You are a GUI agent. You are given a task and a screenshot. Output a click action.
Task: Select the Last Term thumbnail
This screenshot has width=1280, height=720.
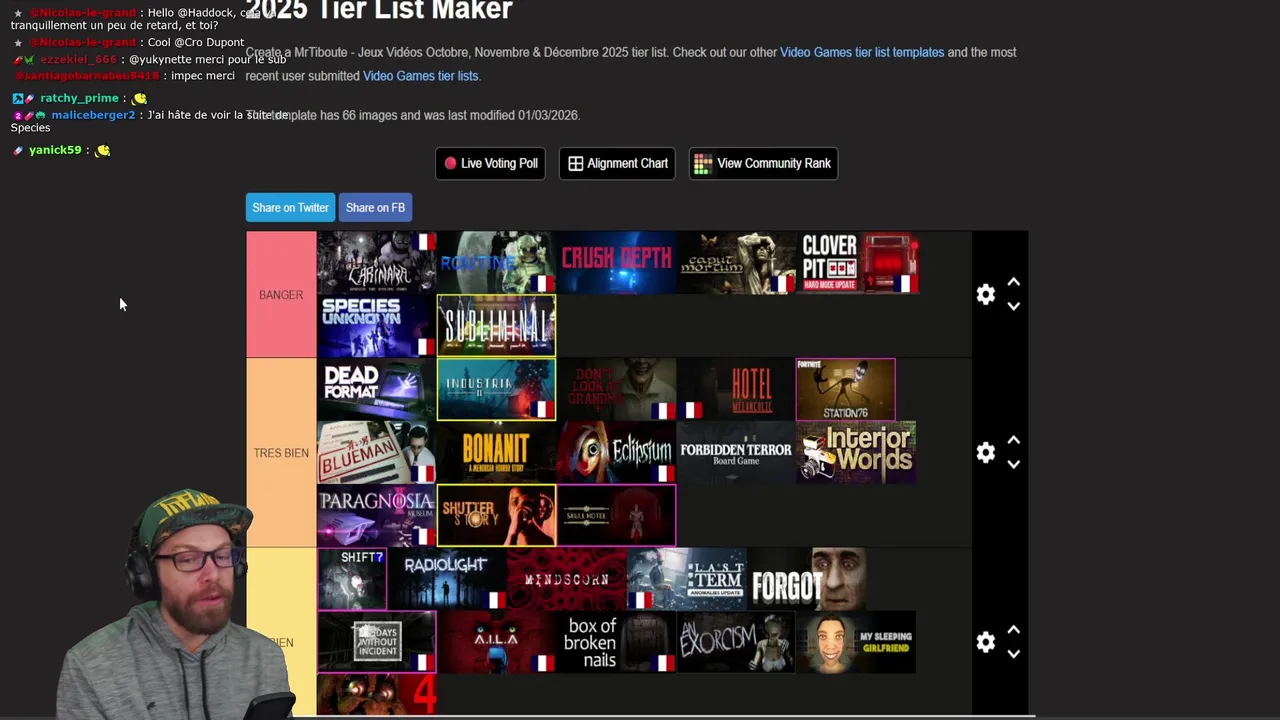tap(686, 579)
